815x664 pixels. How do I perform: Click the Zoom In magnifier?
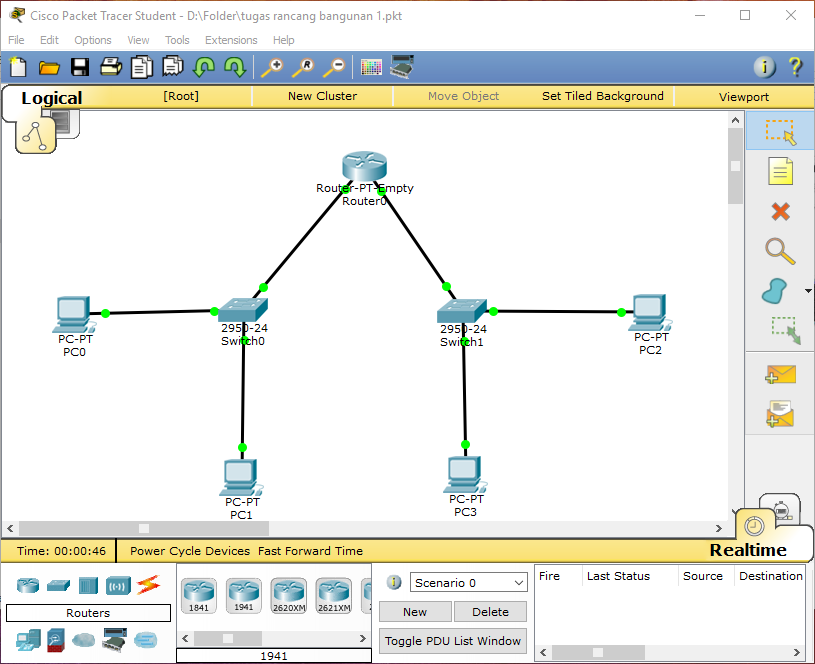point(272,68)
